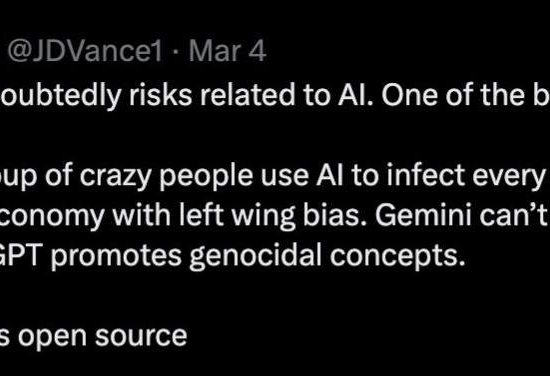Click the dot separator between handle and date
Screen dimensions: 550x376
(176, 52)
